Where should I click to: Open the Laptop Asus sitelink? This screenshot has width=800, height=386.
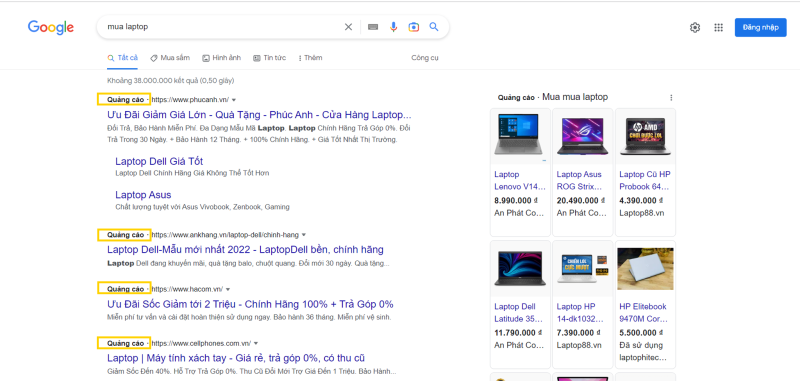pyautogui.click(x=143, y=195)
